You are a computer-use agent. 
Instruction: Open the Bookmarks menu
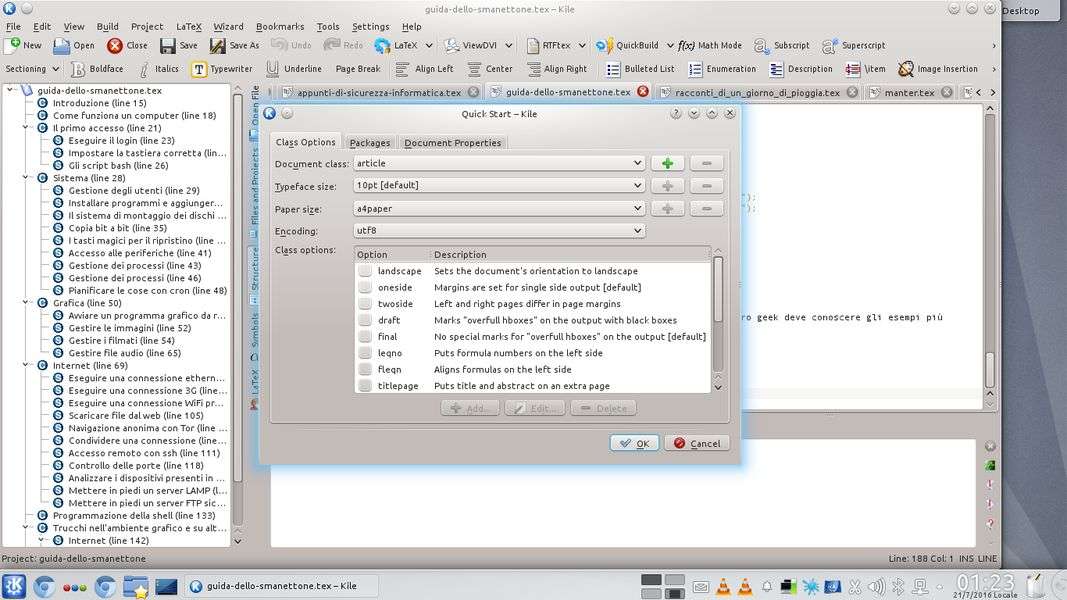pos(279,27)
